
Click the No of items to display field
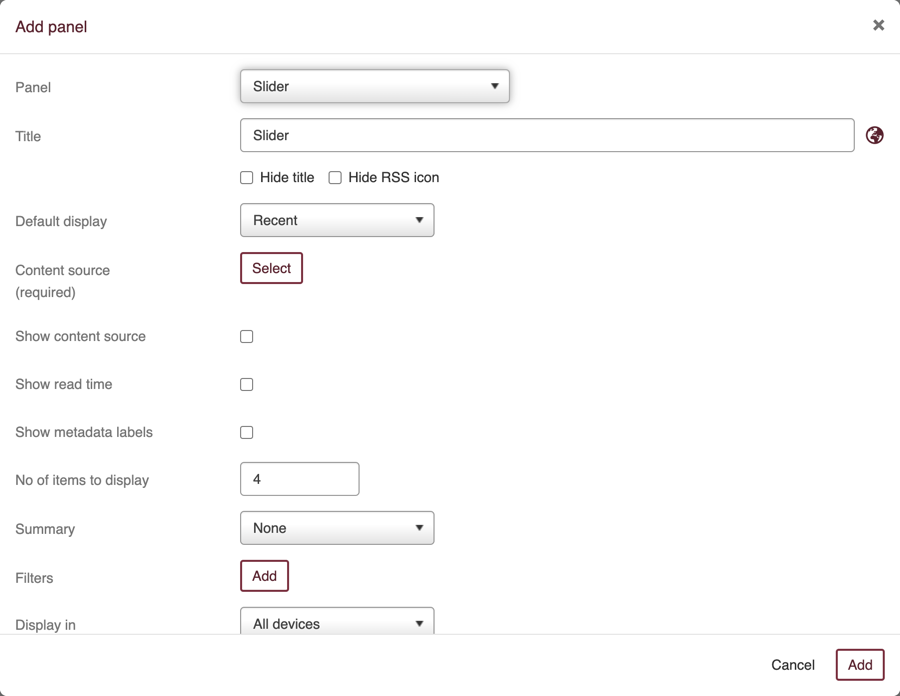click(x=299, y=479)
